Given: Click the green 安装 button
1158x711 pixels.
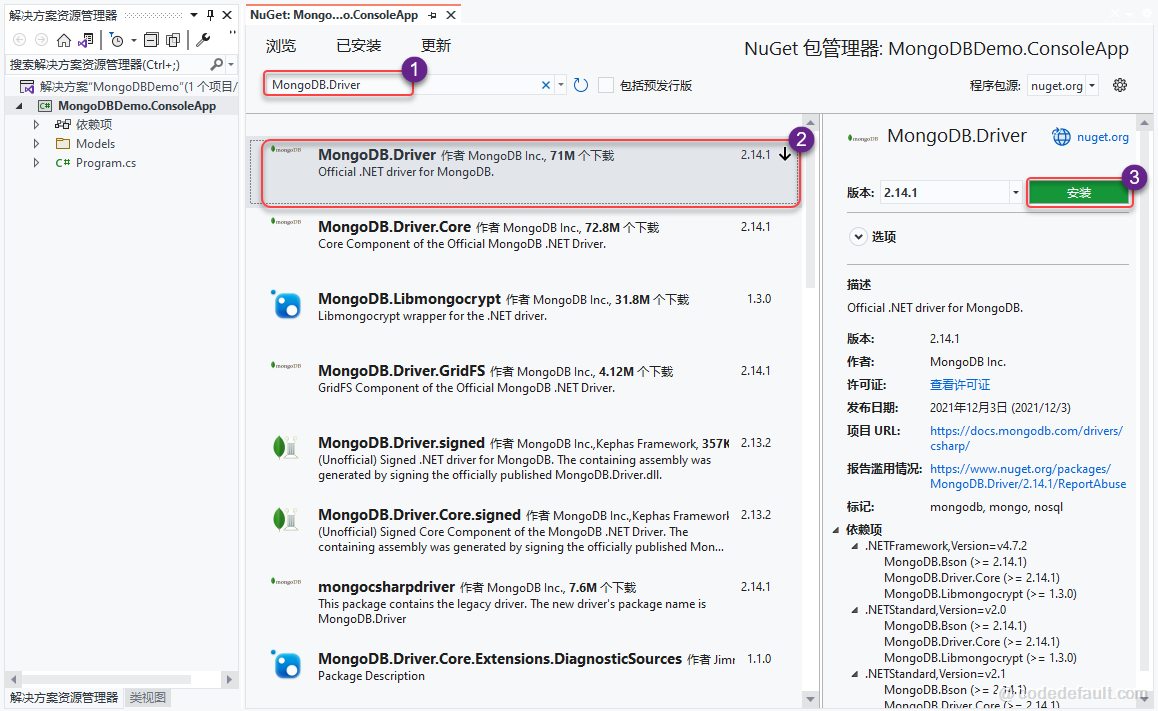Looking at the screenshot, I should click(x=1080, y=191).
